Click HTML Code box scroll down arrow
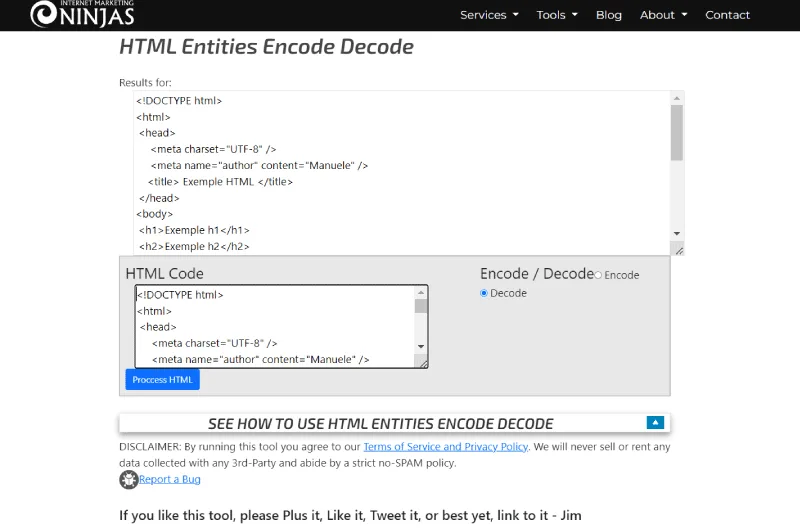 click(421, 346)
